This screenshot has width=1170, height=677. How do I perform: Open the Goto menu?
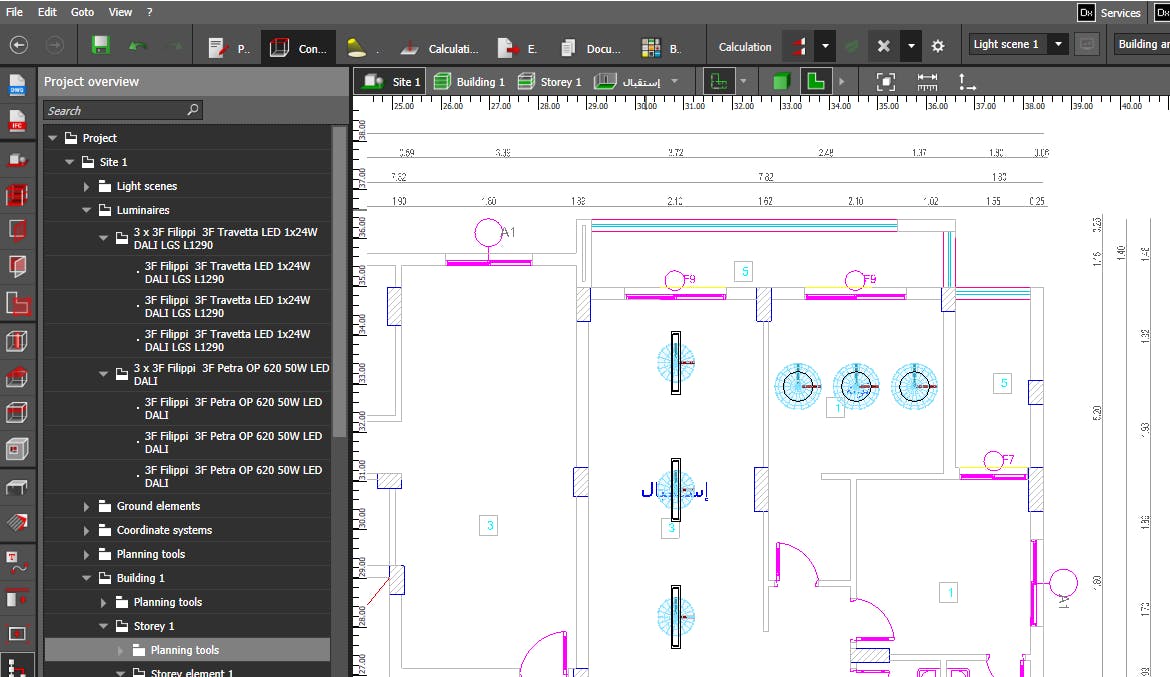[82, 12]
